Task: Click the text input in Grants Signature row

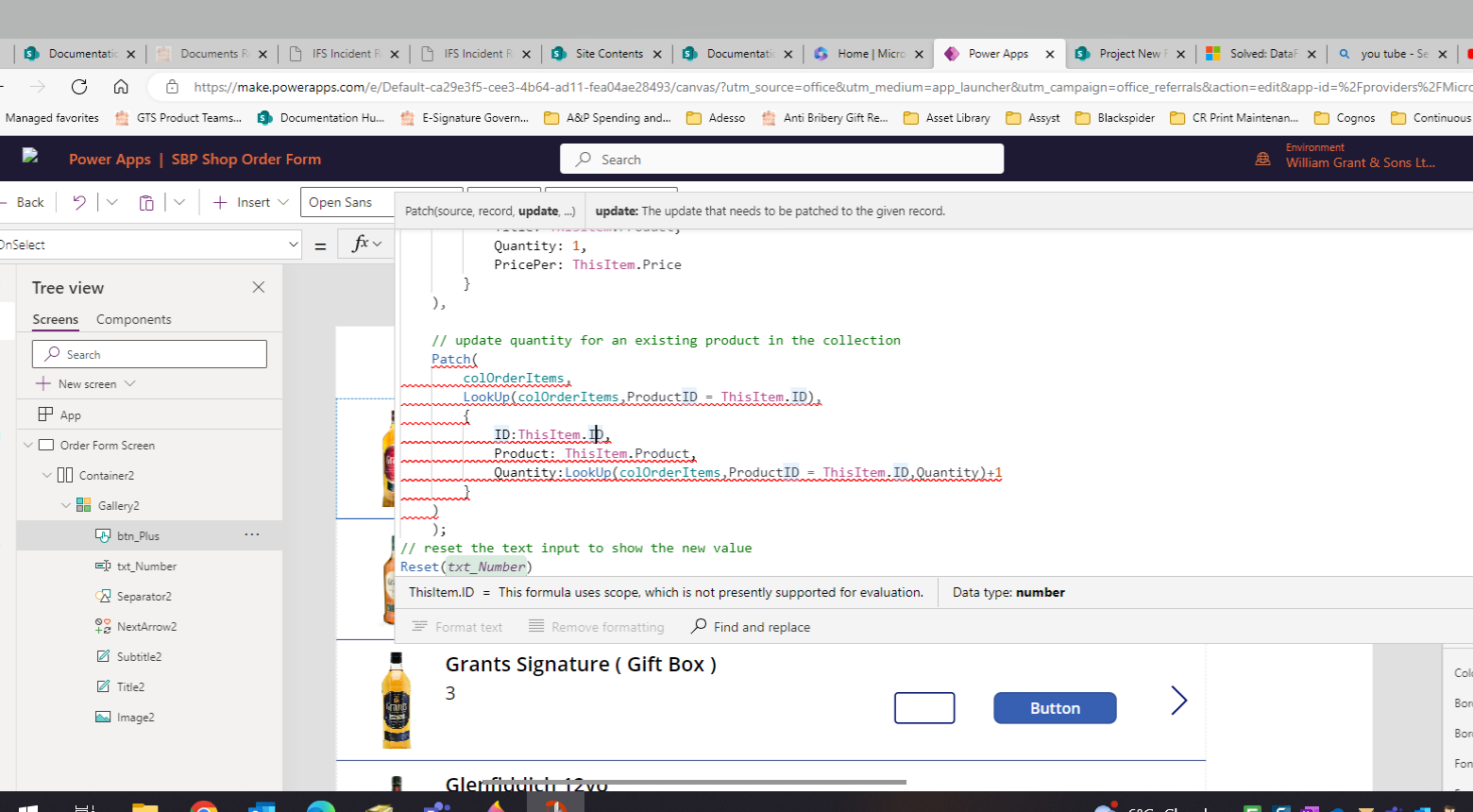Action: tap(924, 708)
